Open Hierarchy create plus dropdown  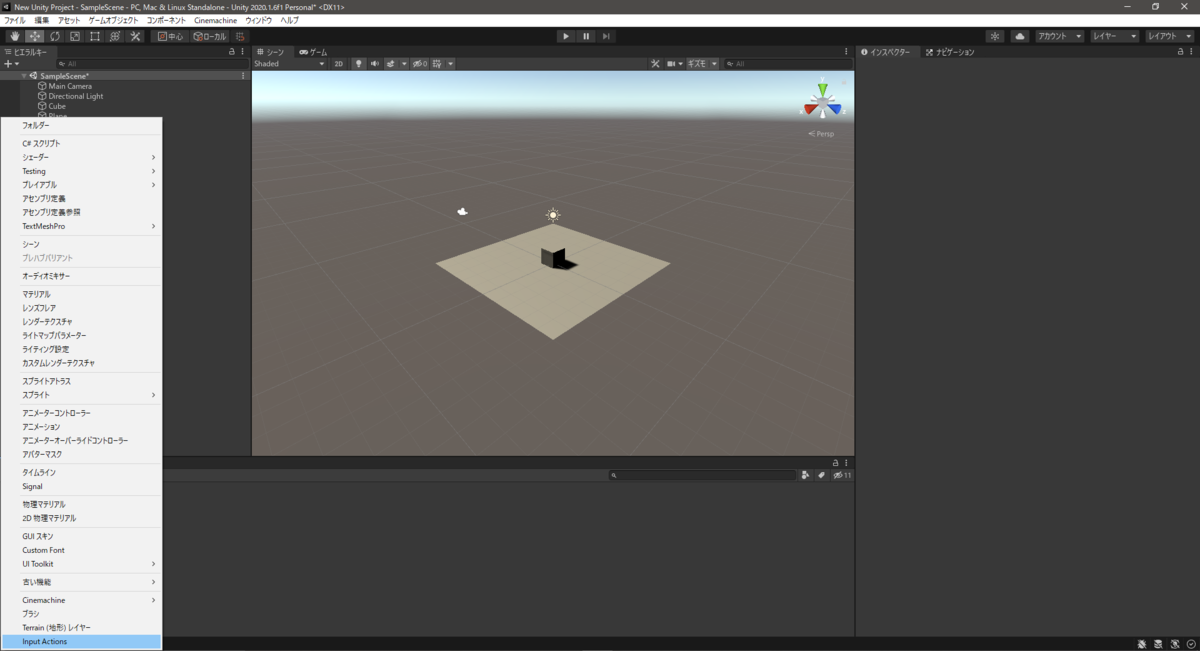(x=12, y=64)
